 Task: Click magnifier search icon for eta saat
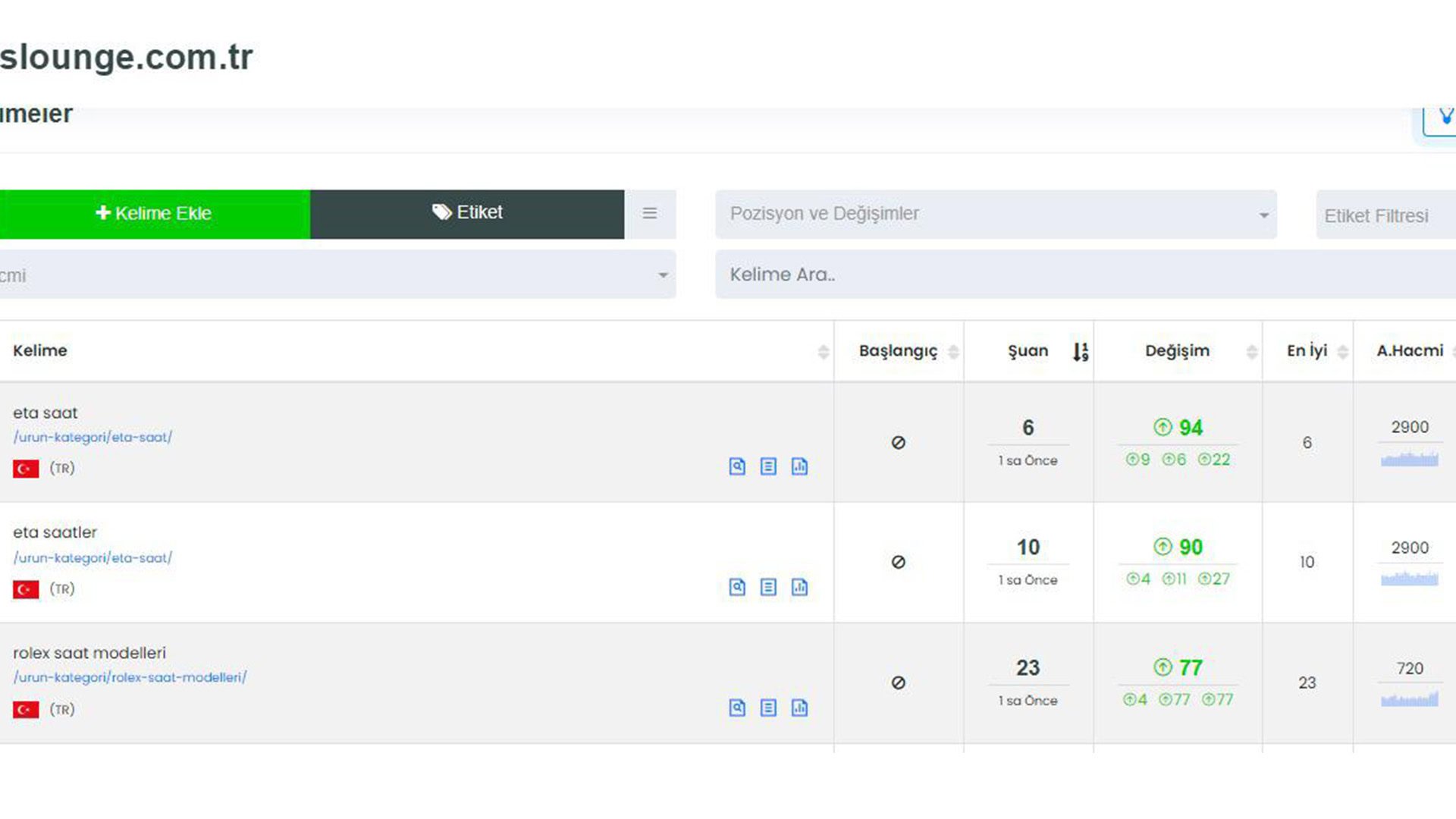[x=737, y=466]
